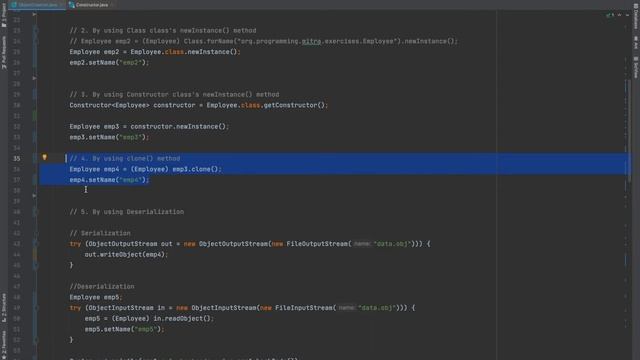Click the 'Constructor<Employee> constructor' declaration line
This screenshot has width=640, height=360.
click(198, 105)
